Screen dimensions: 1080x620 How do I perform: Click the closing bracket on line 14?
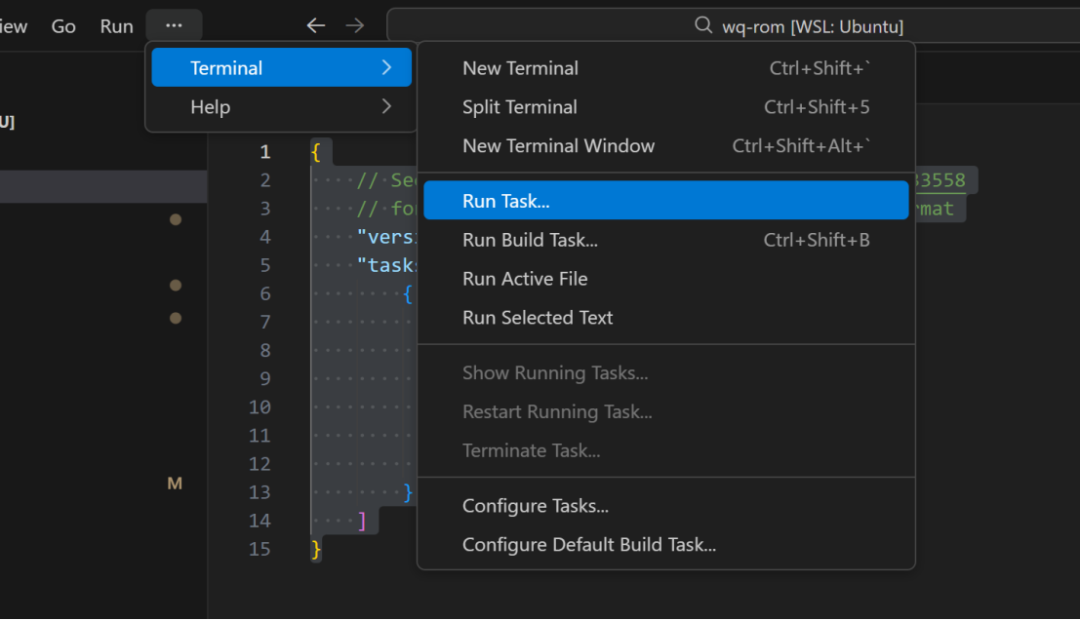click(362, 521)
